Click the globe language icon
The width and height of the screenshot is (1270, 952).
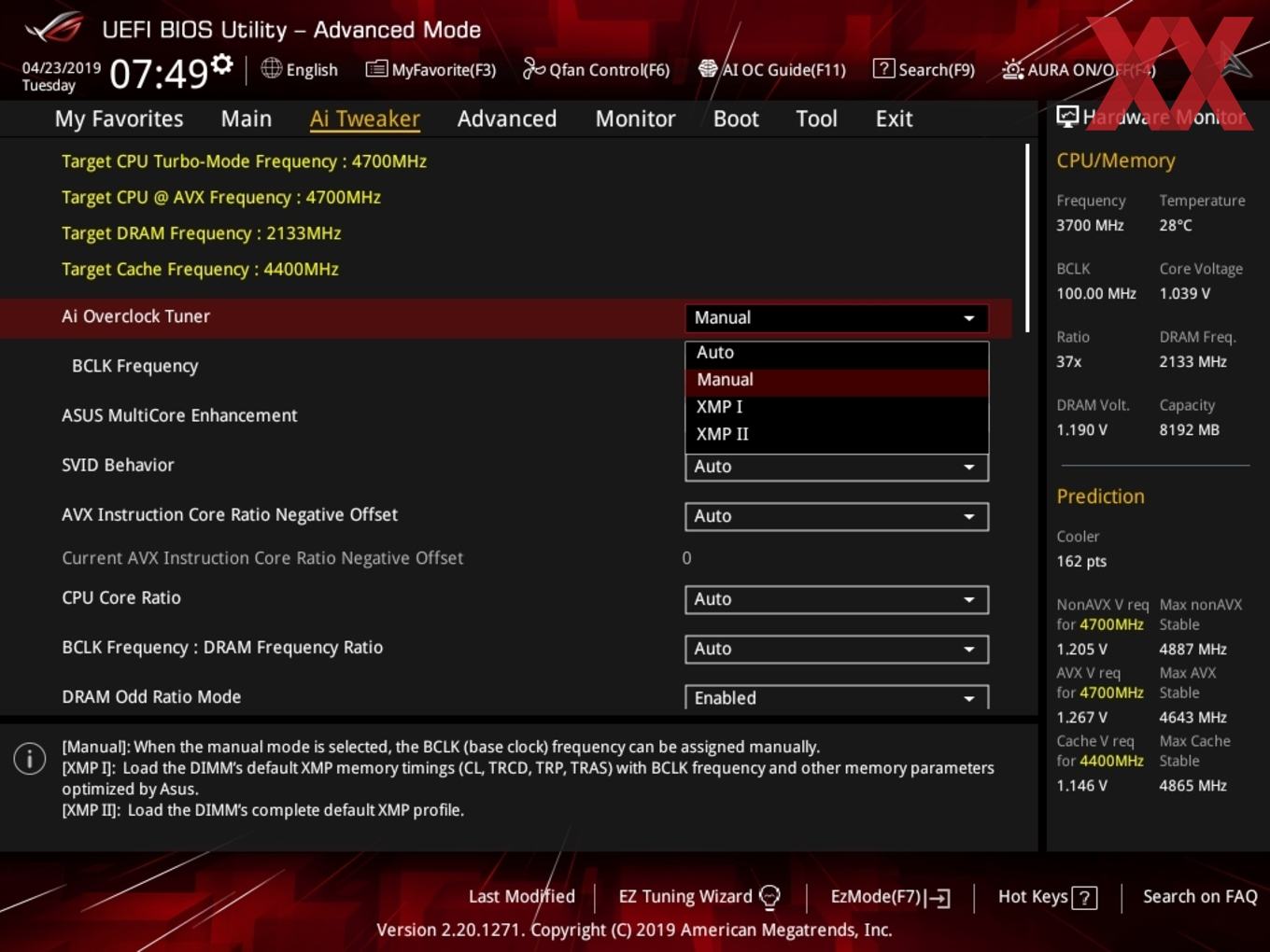click(271, 68)
